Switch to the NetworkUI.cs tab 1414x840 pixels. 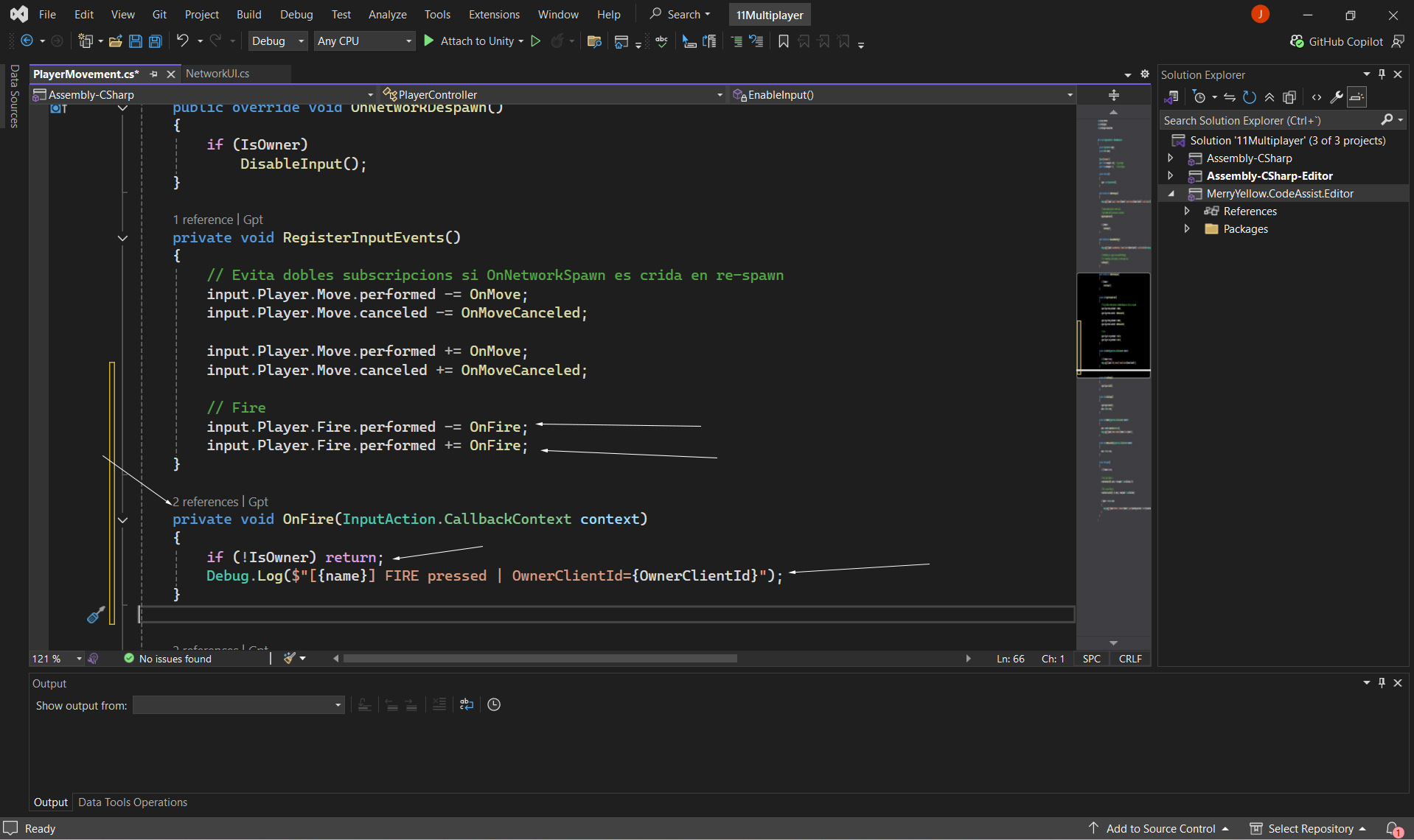[217, 74]
